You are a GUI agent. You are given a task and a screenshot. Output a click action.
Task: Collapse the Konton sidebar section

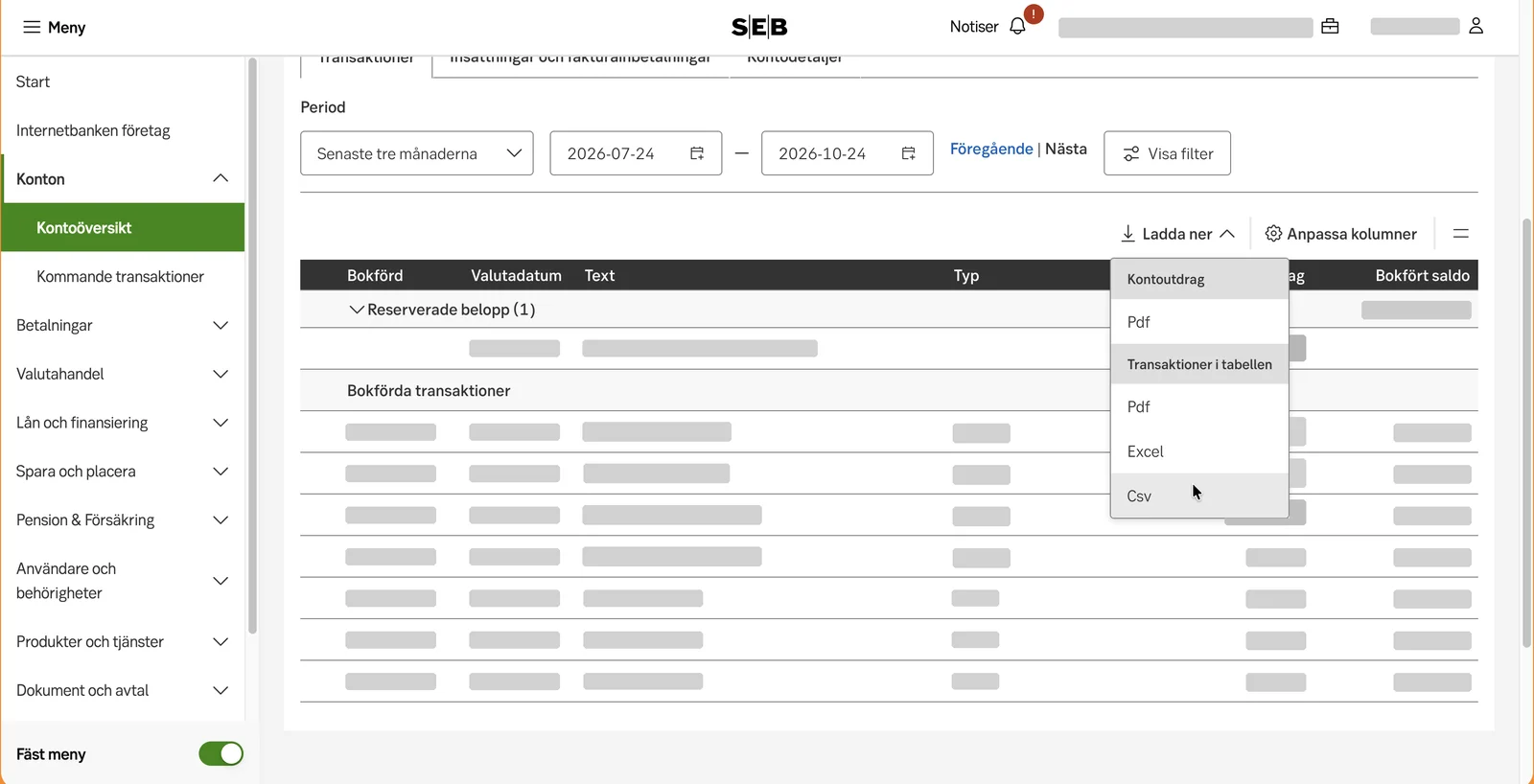[221, 179]
